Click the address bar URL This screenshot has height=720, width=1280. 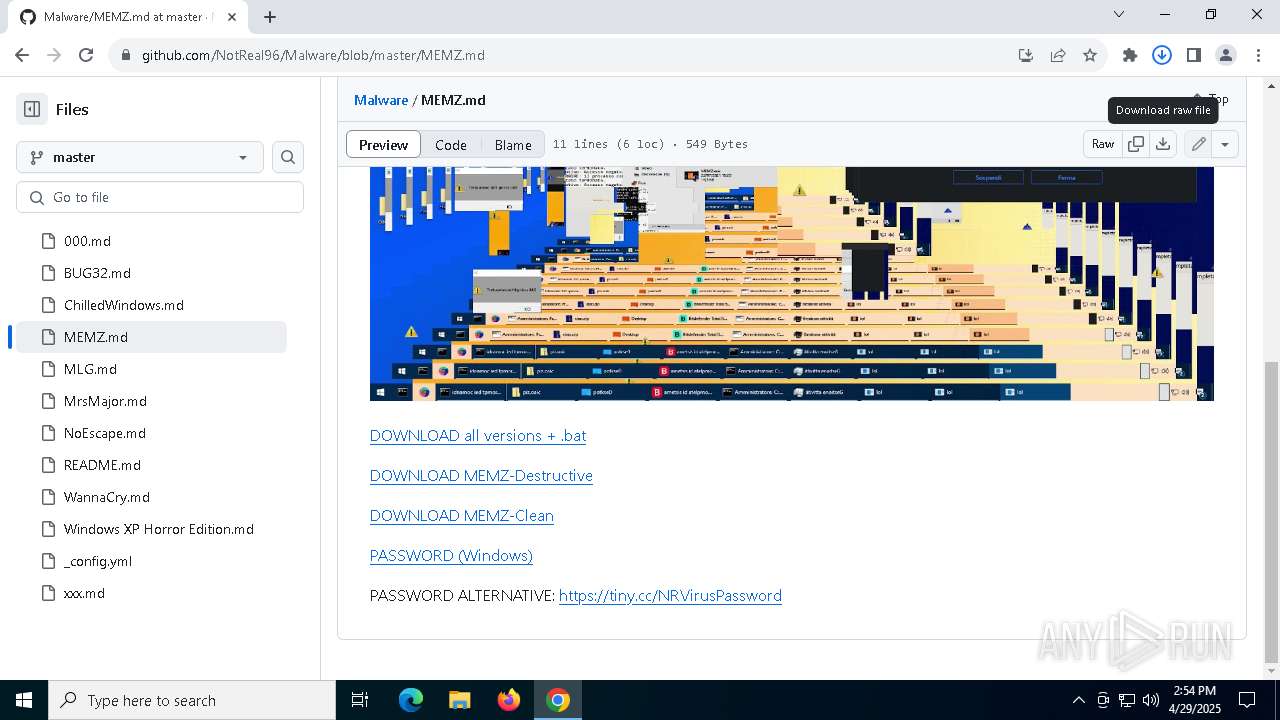click(x=313, y=55)
